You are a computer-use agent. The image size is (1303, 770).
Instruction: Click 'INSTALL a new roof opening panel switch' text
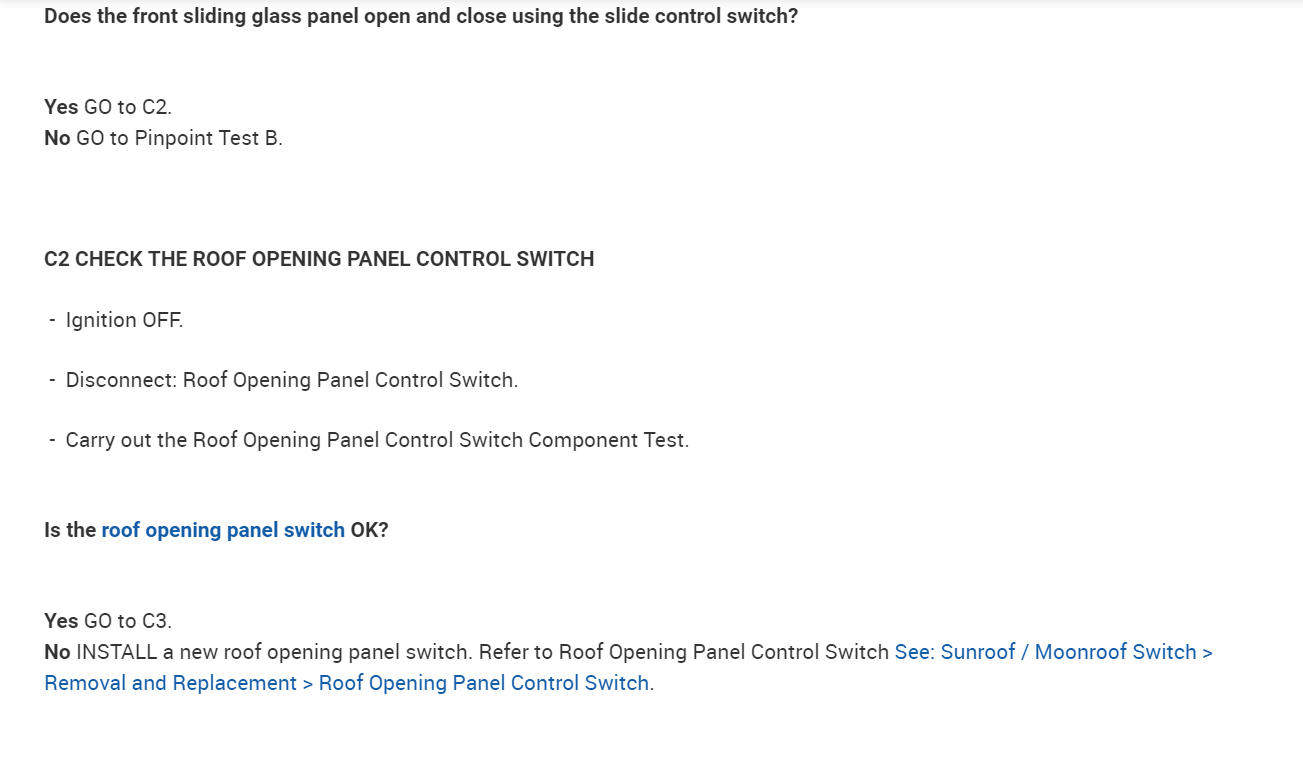point(273,652)
